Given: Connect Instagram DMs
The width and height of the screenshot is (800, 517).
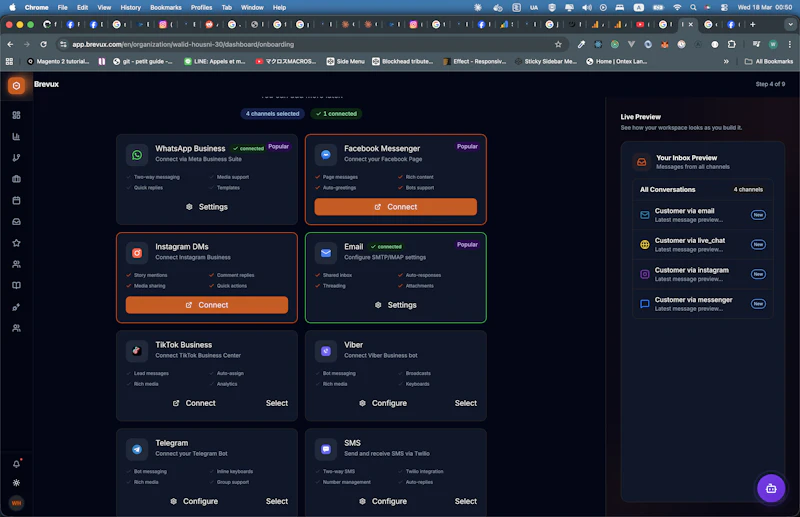Looking at the screenshot, I should (x=207, y=305).
